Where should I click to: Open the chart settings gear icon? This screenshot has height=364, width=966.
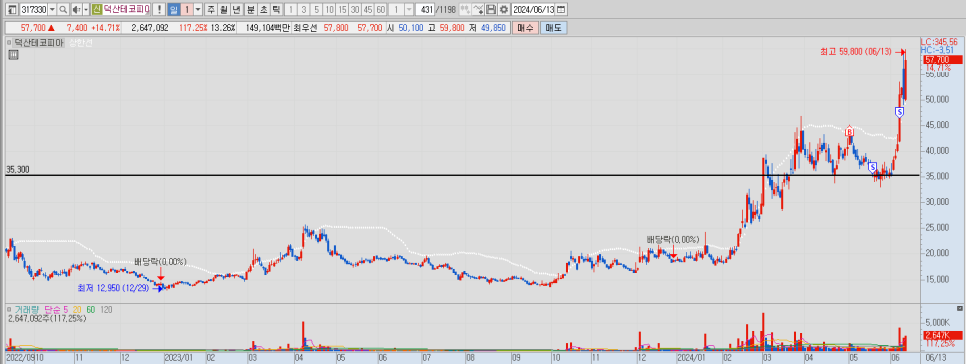(504, 10)
